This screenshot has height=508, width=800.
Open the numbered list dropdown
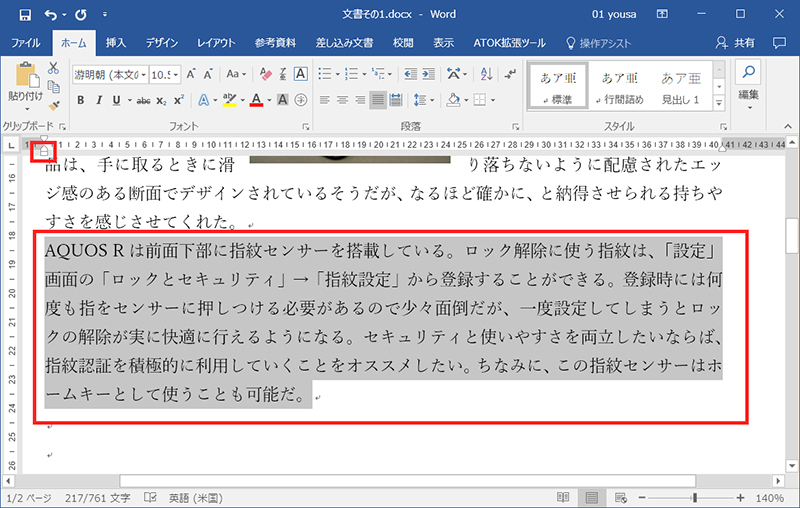coord(364,74)
